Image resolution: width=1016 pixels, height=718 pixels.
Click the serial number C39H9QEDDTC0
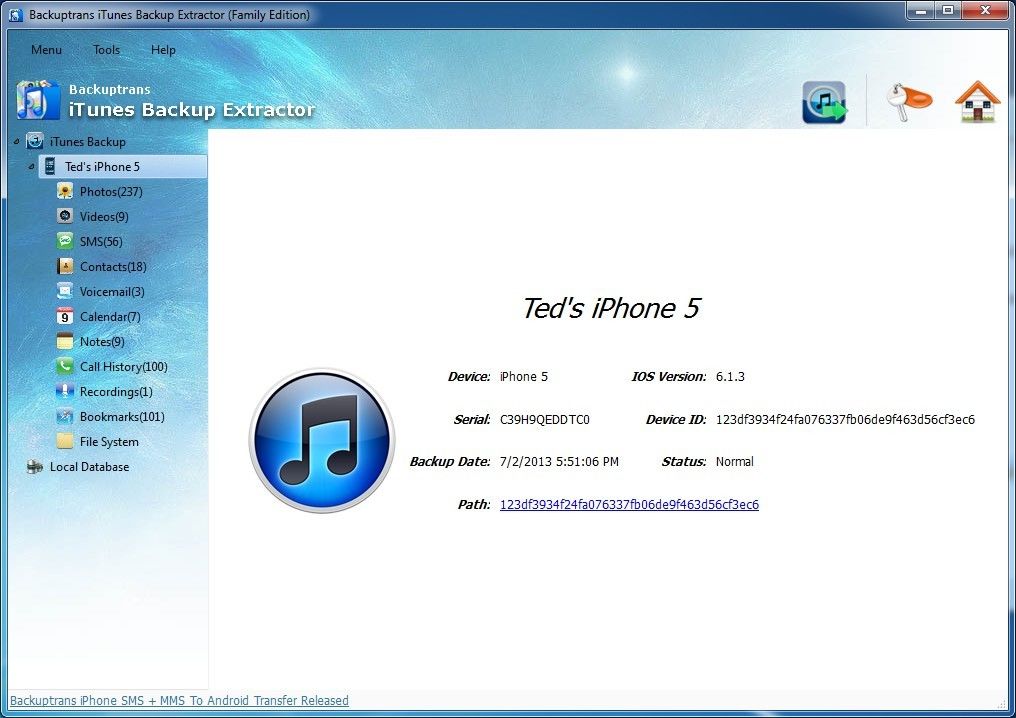click(x=545, y=420)
